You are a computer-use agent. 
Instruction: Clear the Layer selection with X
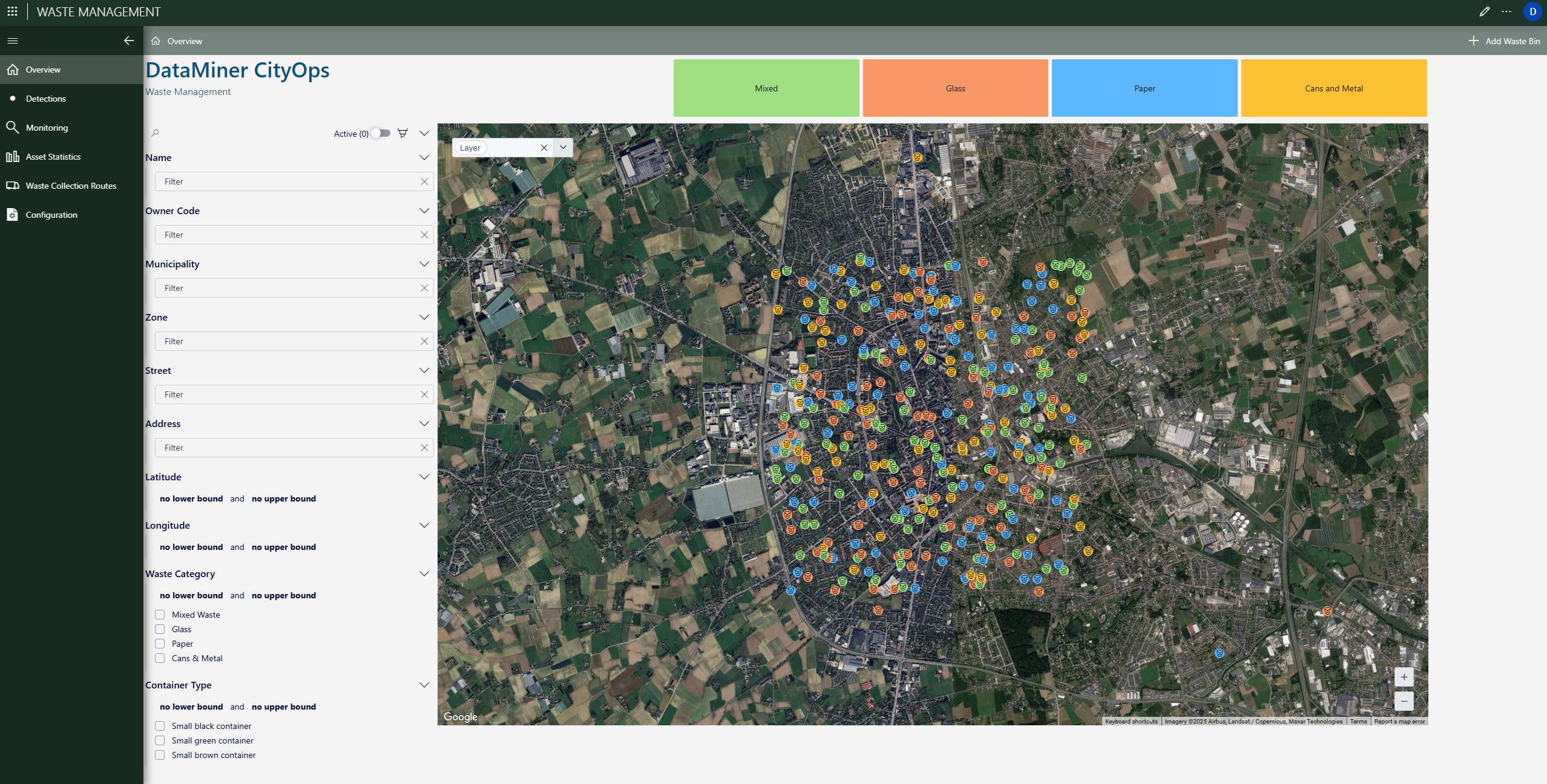coord(544,148)
